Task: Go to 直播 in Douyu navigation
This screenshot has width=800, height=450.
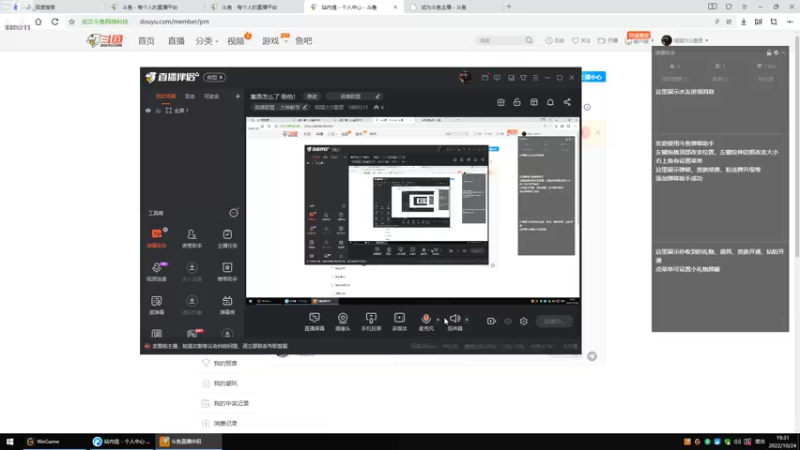Action: (x=176, y=41)
